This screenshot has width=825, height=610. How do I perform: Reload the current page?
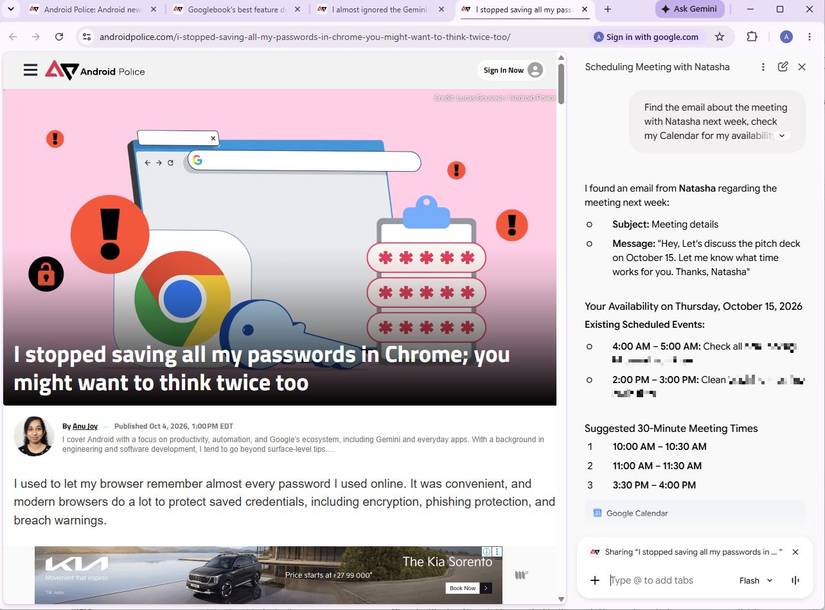pos(59,37)
